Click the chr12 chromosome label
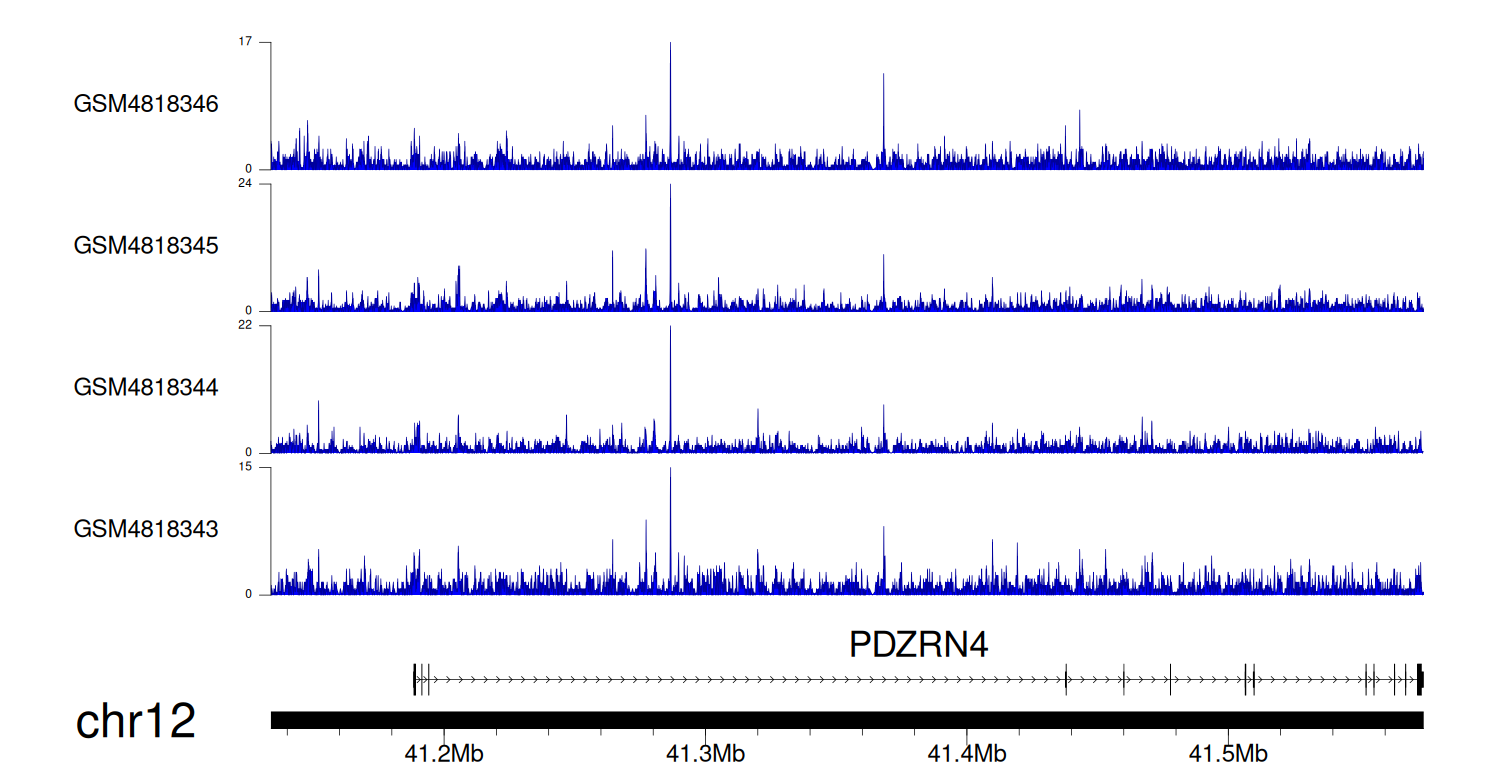Viewport: 1500px width, 780px height. point(136,722)
